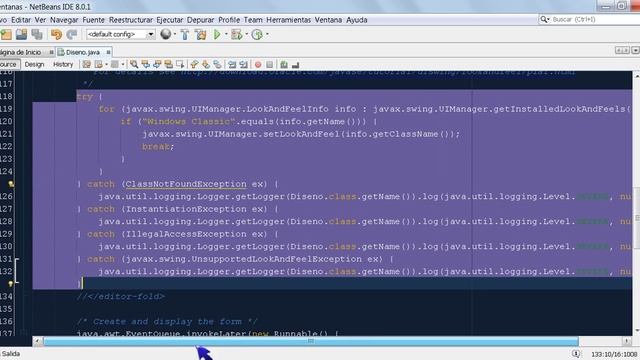Image resolution: width=640 pixels, height=360 pixels.
Task: Open the dropdown arrow beside the browser globe
Action: pyautogui.click(x=175, y=35)
